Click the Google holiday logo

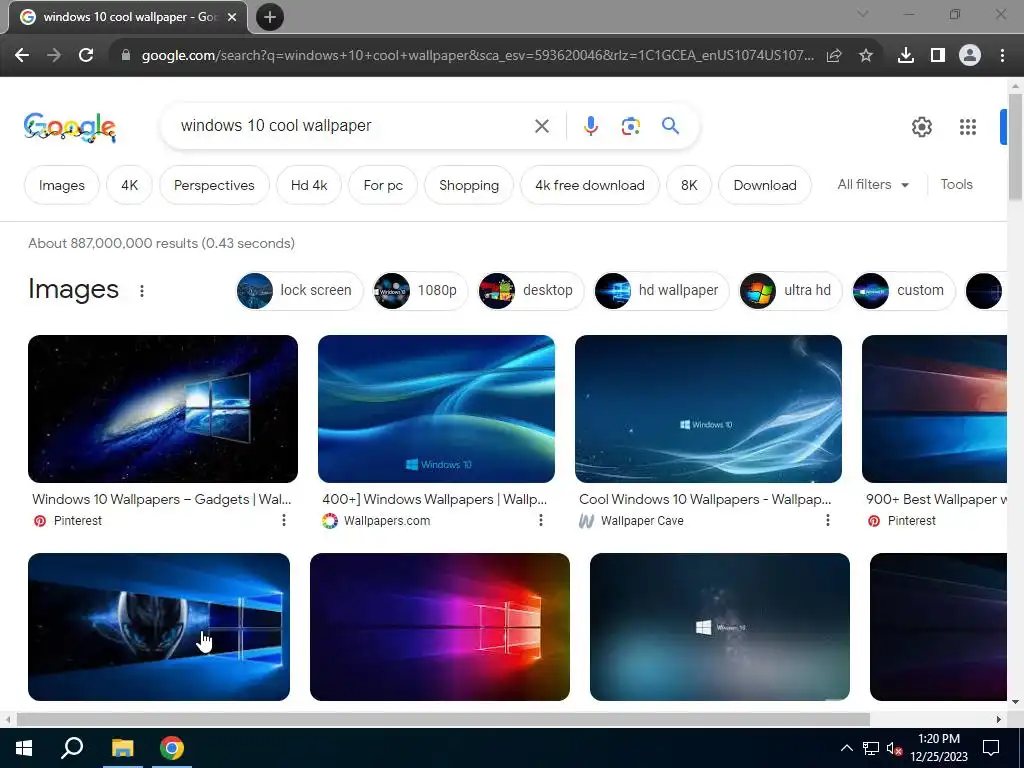point(70,127)
